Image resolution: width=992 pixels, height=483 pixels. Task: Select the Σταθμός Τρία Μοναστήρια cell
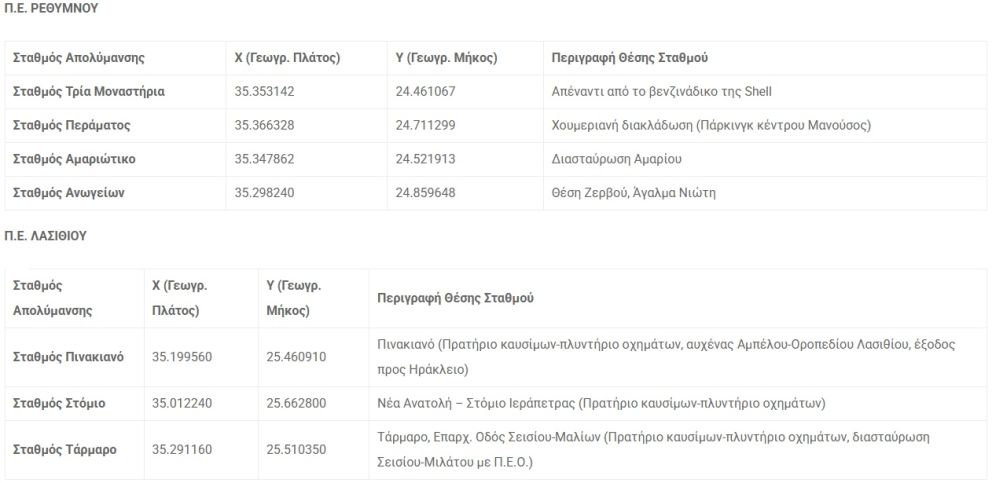click(x=88, y=92)
